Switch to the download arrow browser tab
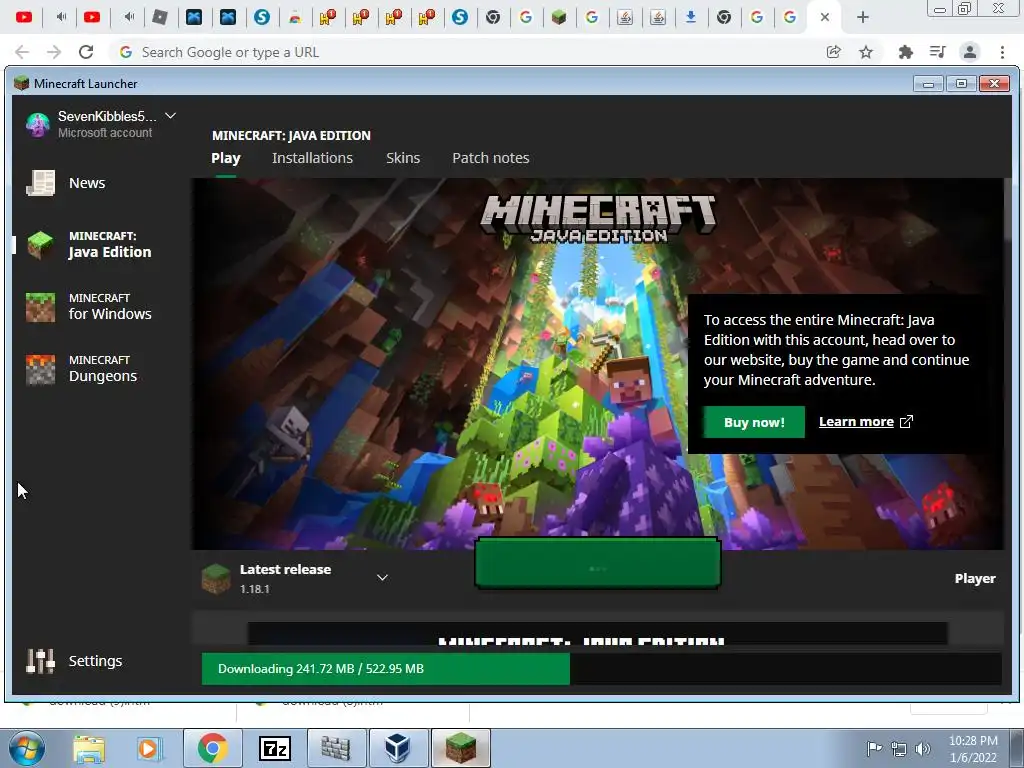 690,18
